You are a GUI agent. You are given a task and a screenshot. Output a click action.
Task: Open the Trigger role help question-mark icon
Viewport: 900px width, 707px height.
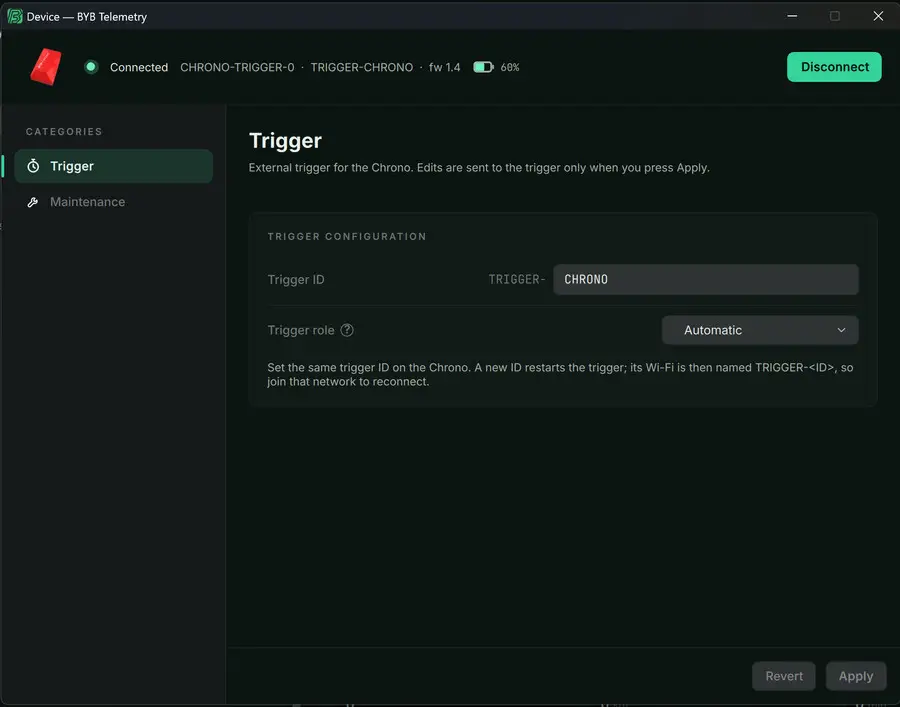click(347, 330)
